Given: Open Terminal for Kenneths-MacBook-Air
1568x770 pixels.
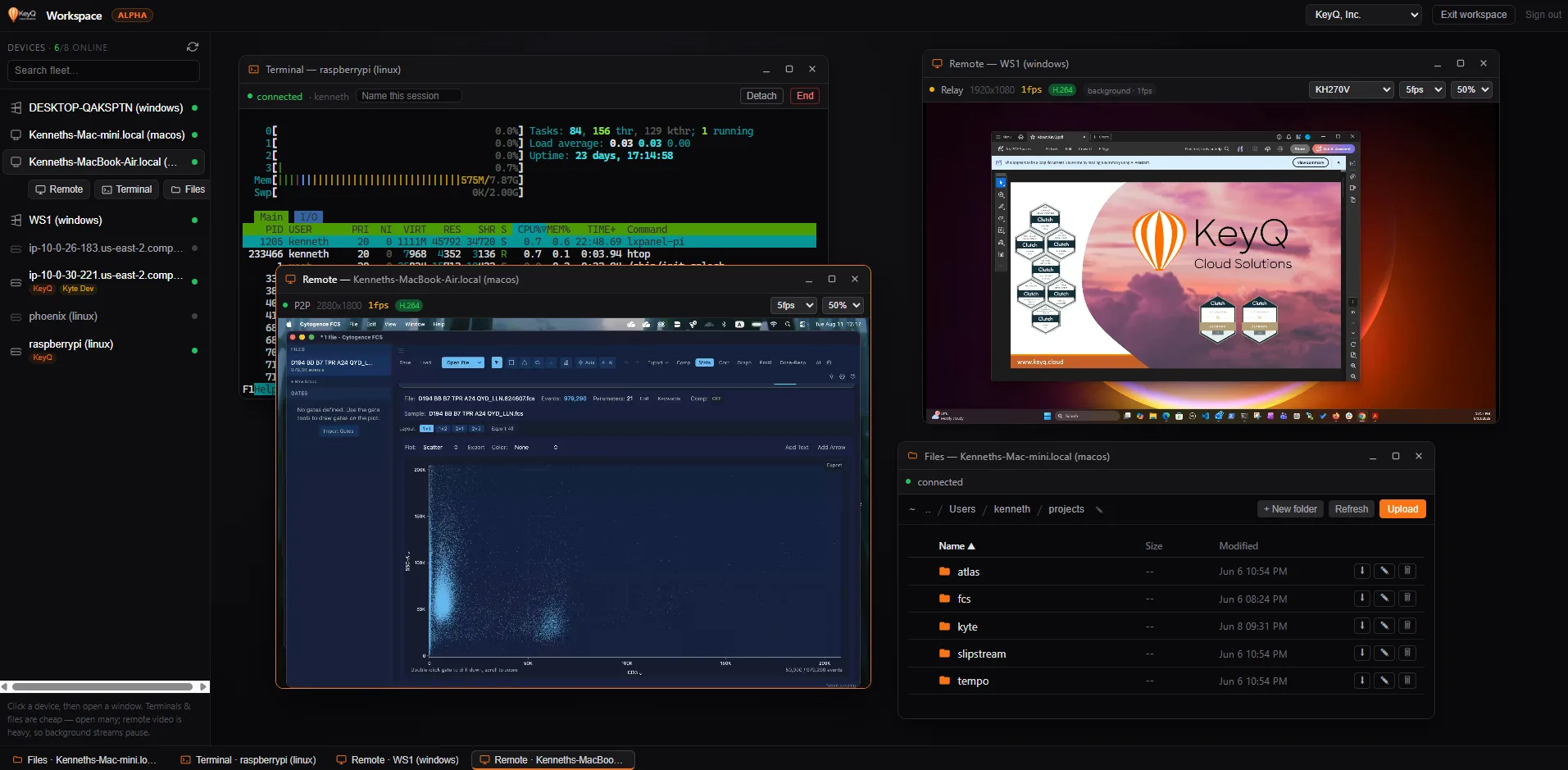Looking at the screenshot, I should [x=127, y=189].
